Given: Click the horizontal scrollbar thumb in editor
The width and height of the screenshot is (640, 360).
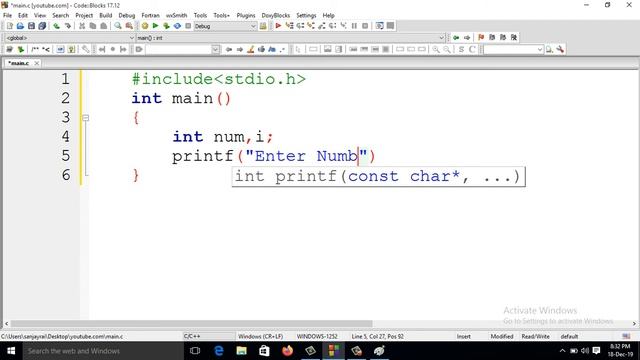Looking at the screenshot, I should tap(191, 324).
